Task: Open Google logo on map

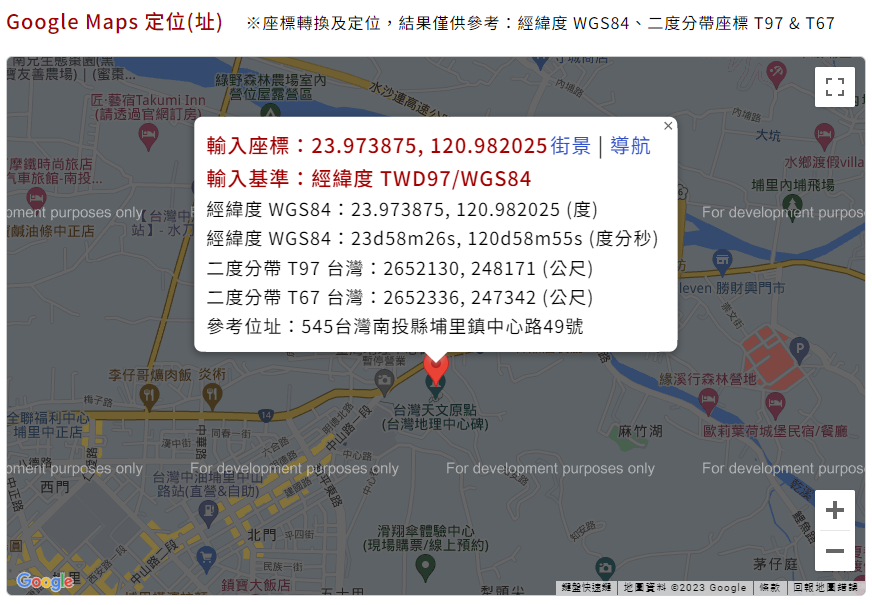Action: 45,582
